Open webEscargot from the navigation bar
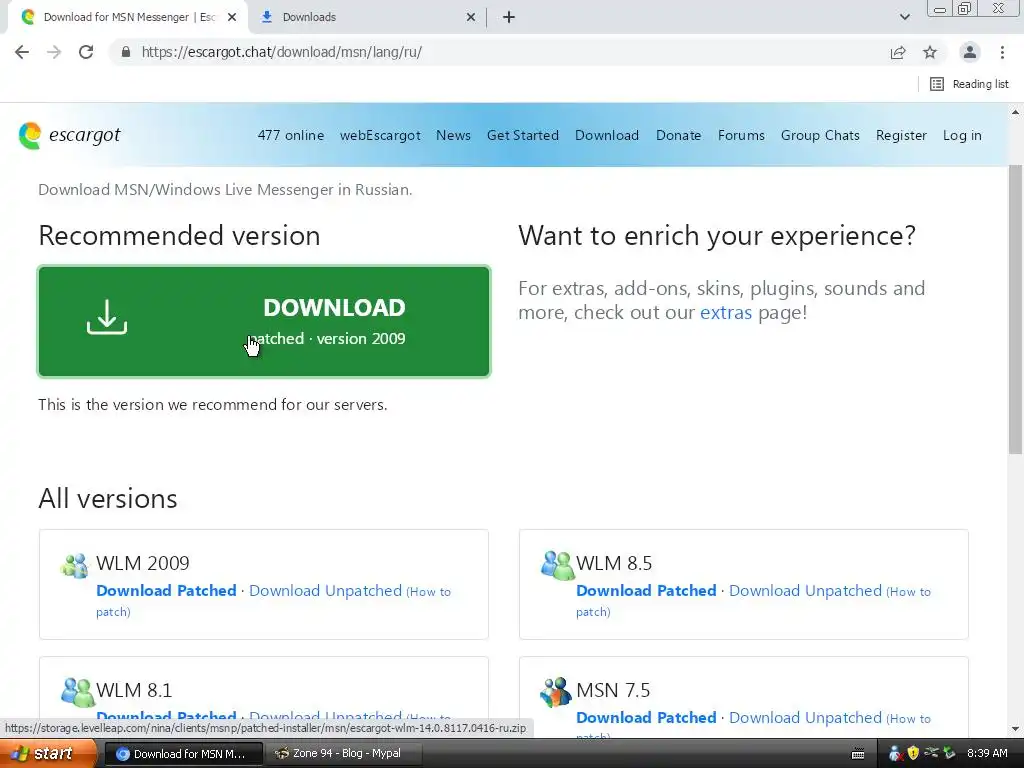The height and width of the screenshot is (768, 1024). click(380, 135)
